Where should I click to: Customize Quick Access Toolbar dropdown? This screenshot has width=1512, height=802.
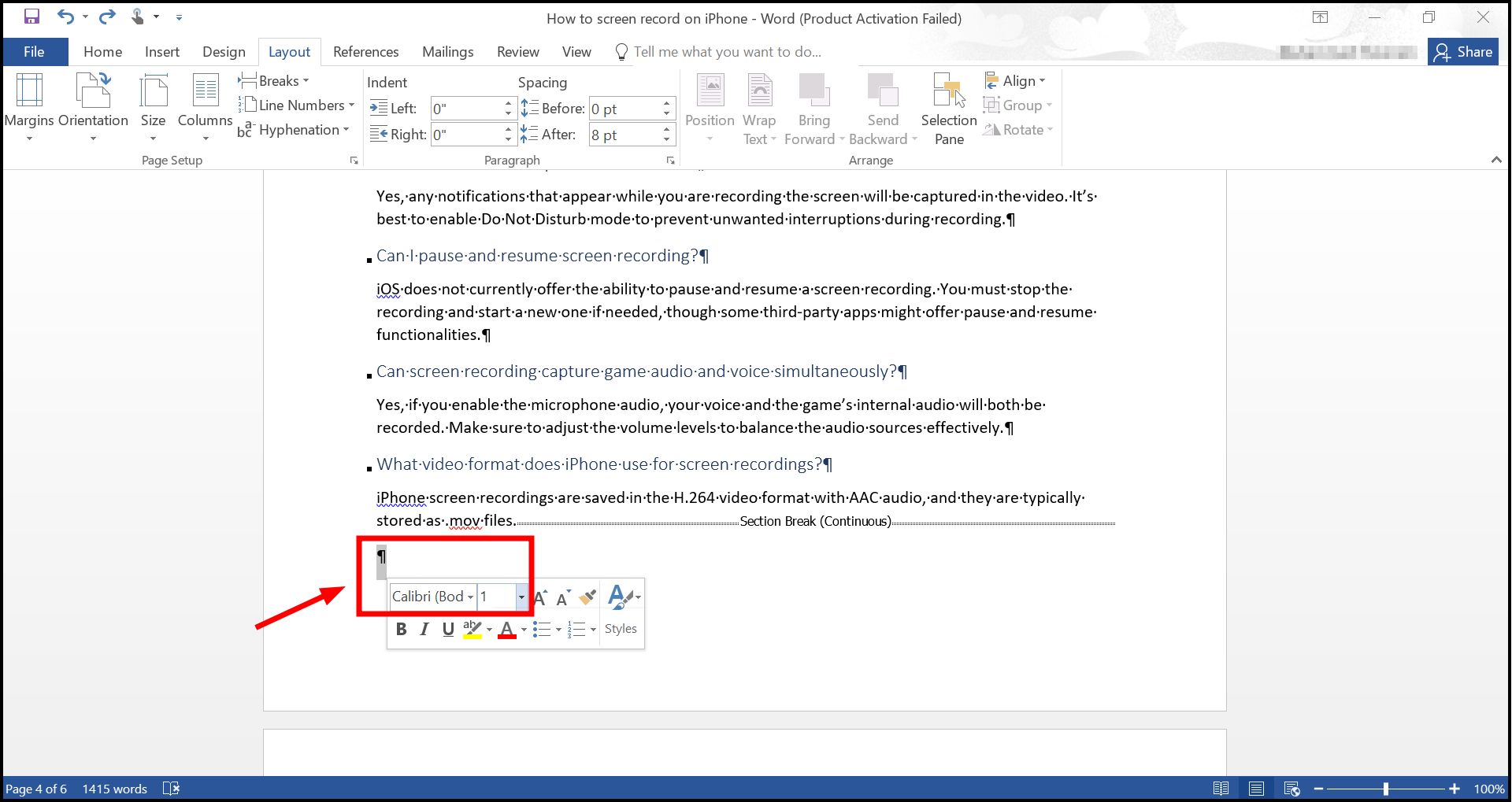pyautogui.click(x=179, y=17)
